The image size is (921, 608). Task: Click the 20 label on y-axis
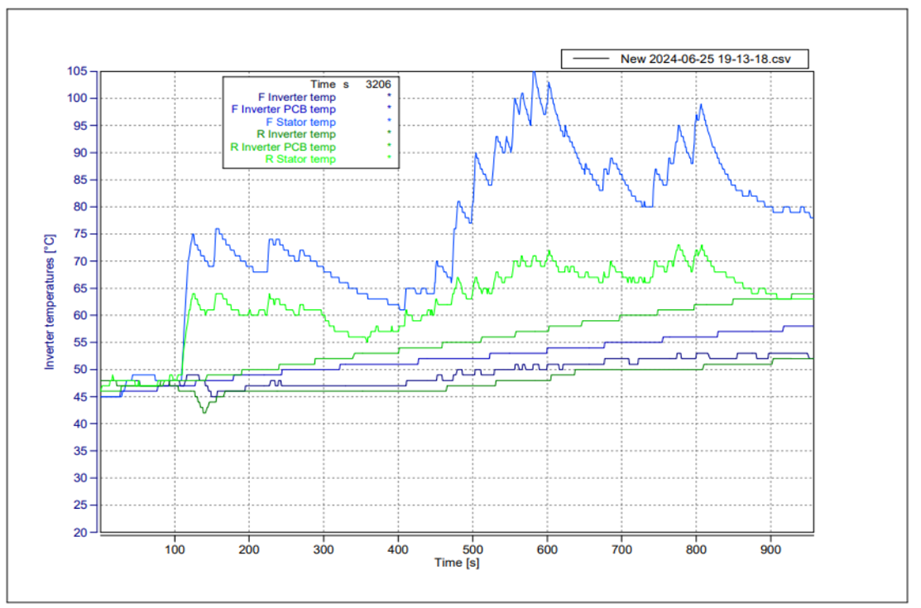(x=80, y=532)
